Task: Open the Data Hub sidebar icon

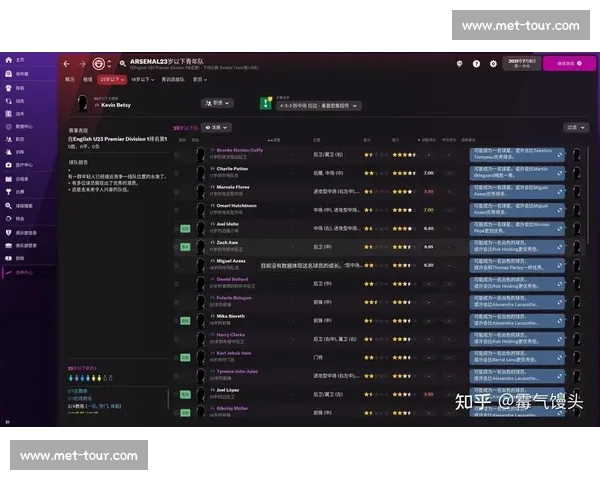Action: click(8, 126)
